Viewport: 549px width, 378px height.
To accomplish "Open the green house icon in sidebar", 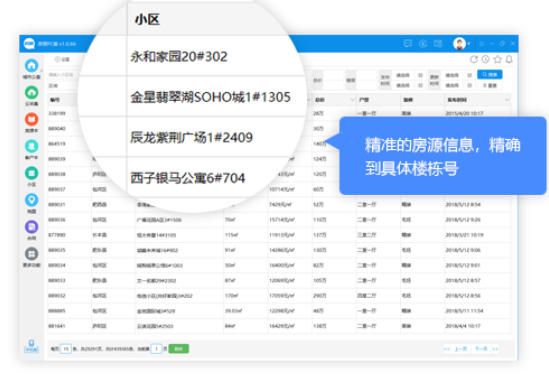I will point(32,92).
